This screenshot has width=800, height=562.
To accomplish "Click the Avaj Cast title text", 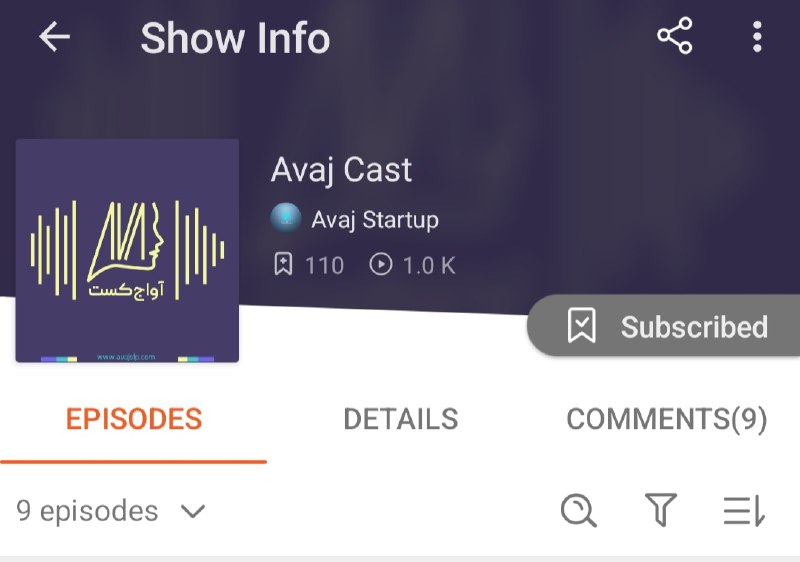I will (x=341, y=170).
